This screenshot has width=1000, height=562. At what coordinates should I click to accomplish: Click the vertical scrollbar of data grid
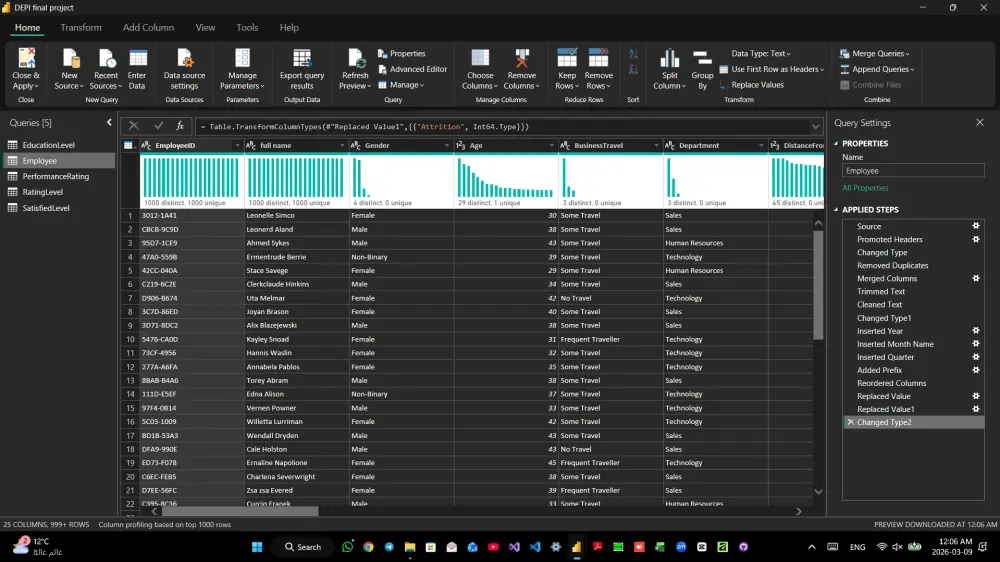coord(818,285)
